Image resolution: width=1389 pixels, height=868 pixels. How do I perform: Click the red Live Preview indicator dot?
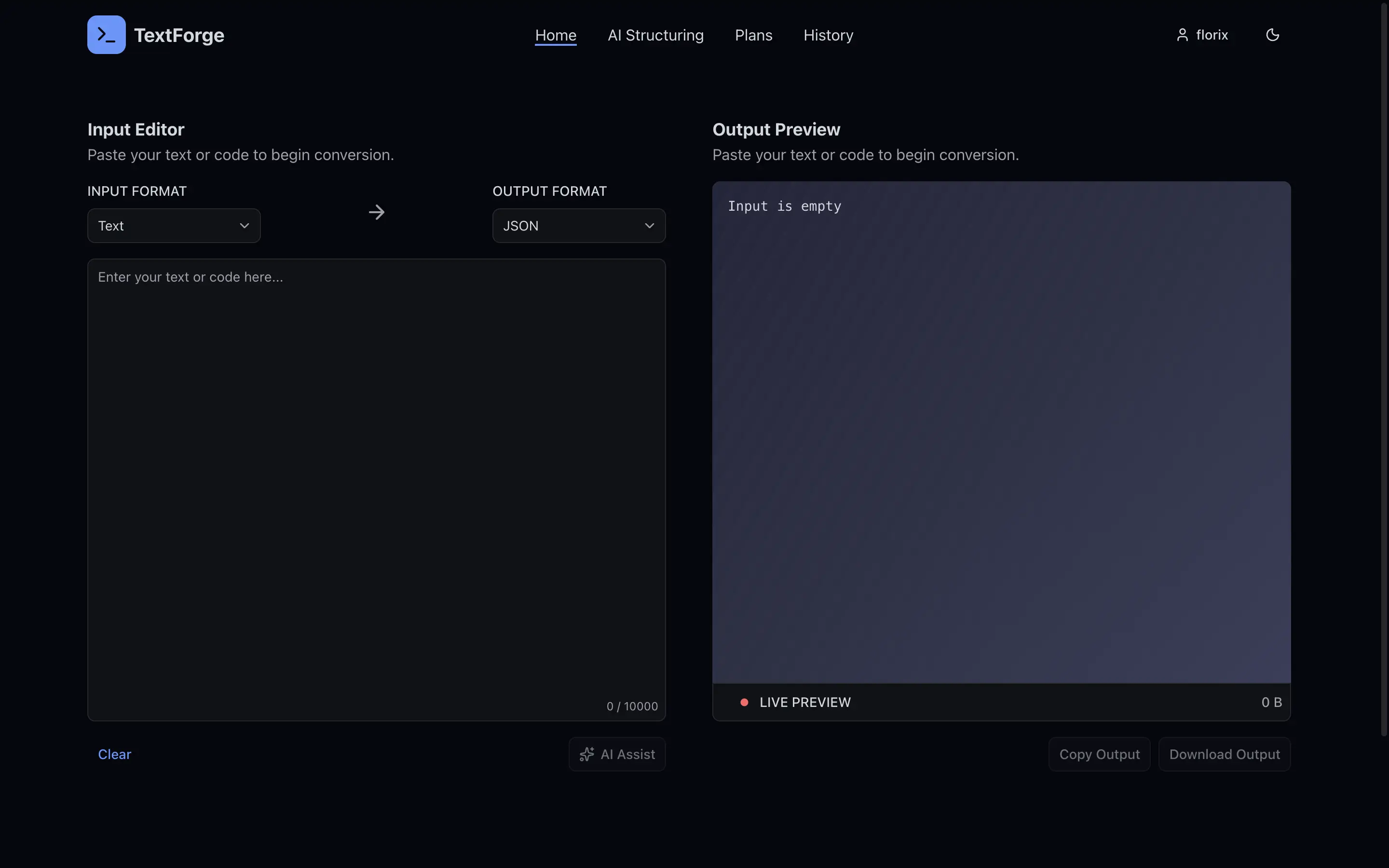(744, 702)
